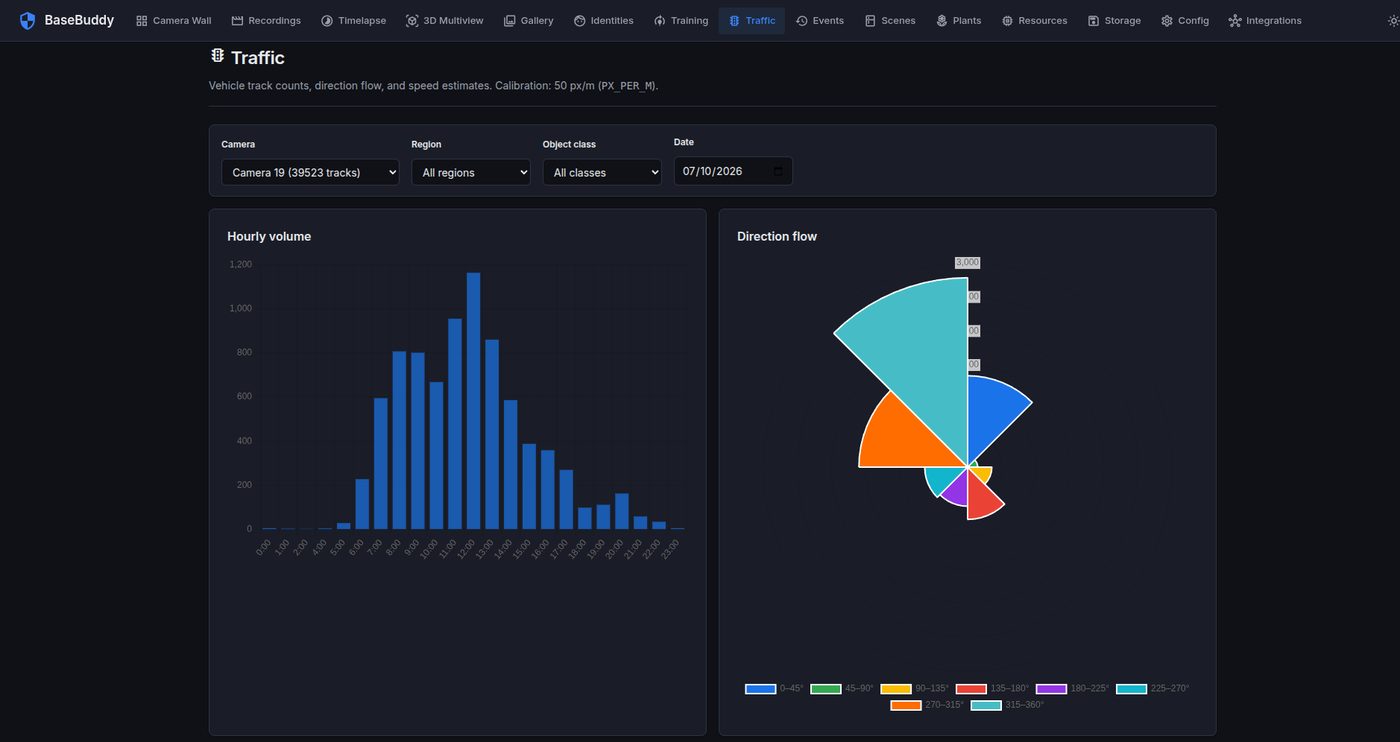Click the traffic light icon beside Traffic heading

[x=217, y=56]
